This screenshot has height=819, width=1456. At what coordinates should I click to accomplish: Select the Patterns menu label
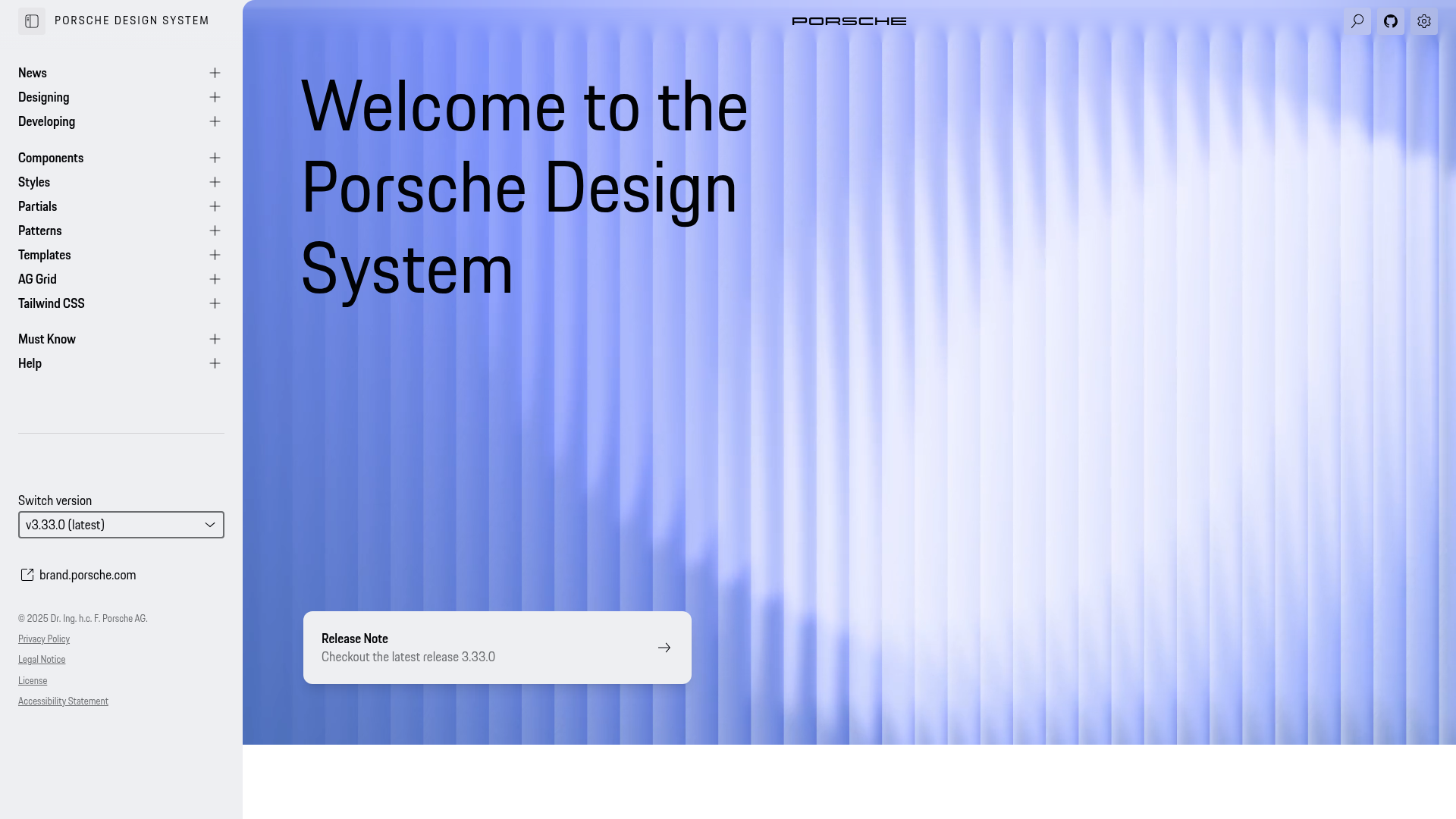40,231
